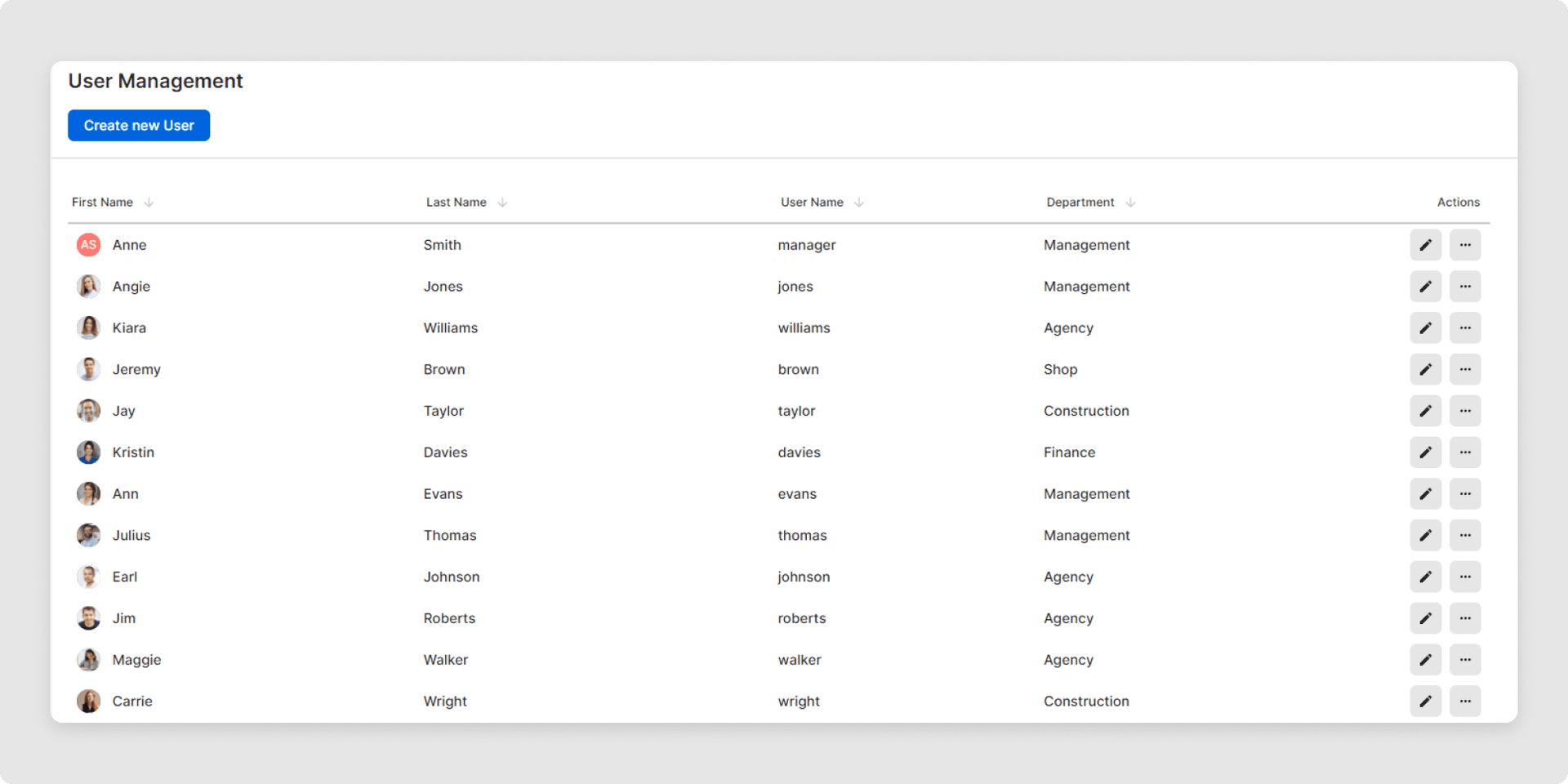
Task: Show more actions for Kristin Davies
Action: (1465, 452)
